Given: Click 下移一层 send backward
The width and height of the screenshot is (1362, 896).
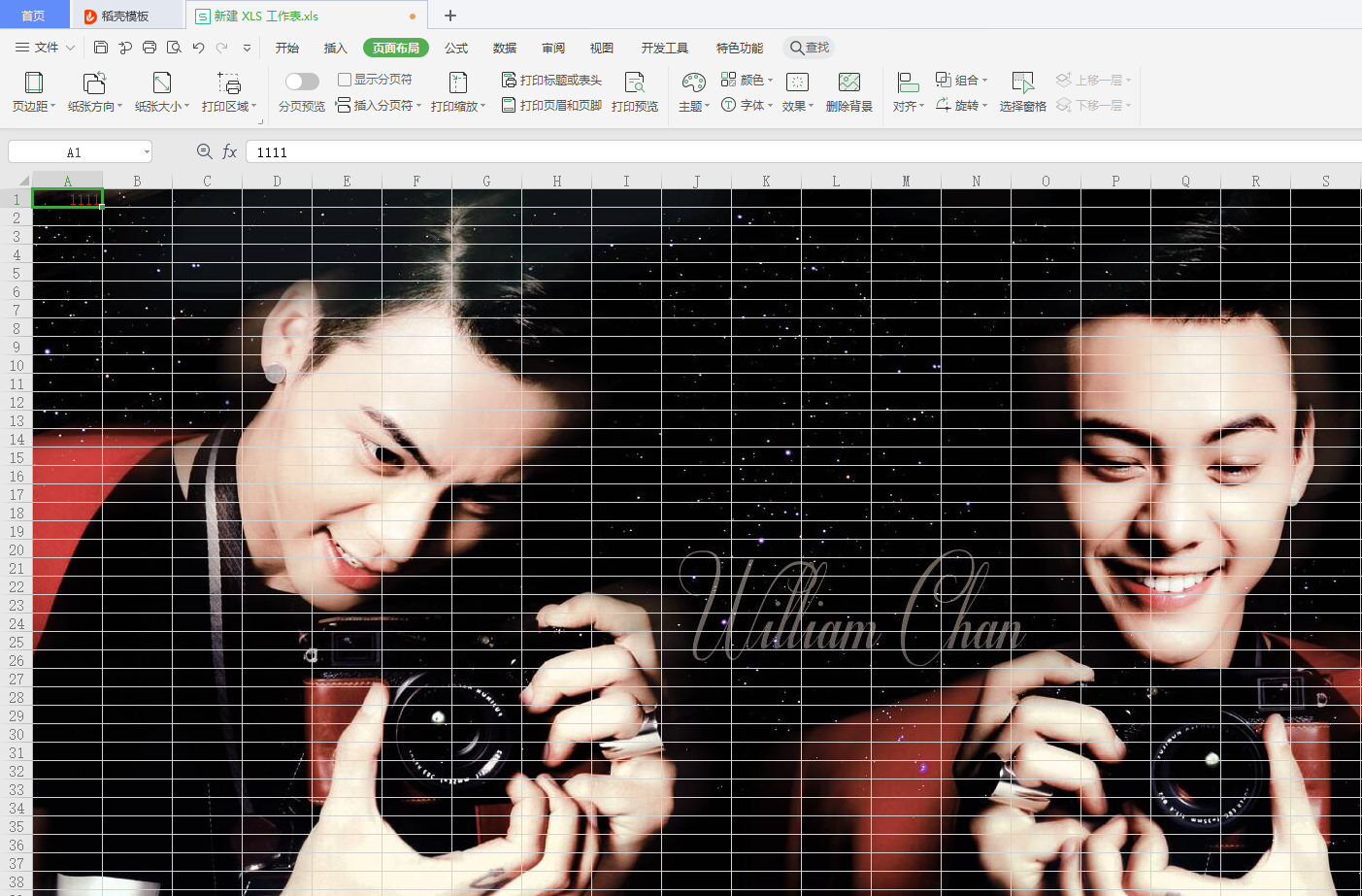Looking at the screenshot, I should click(x=1094, y=105).
